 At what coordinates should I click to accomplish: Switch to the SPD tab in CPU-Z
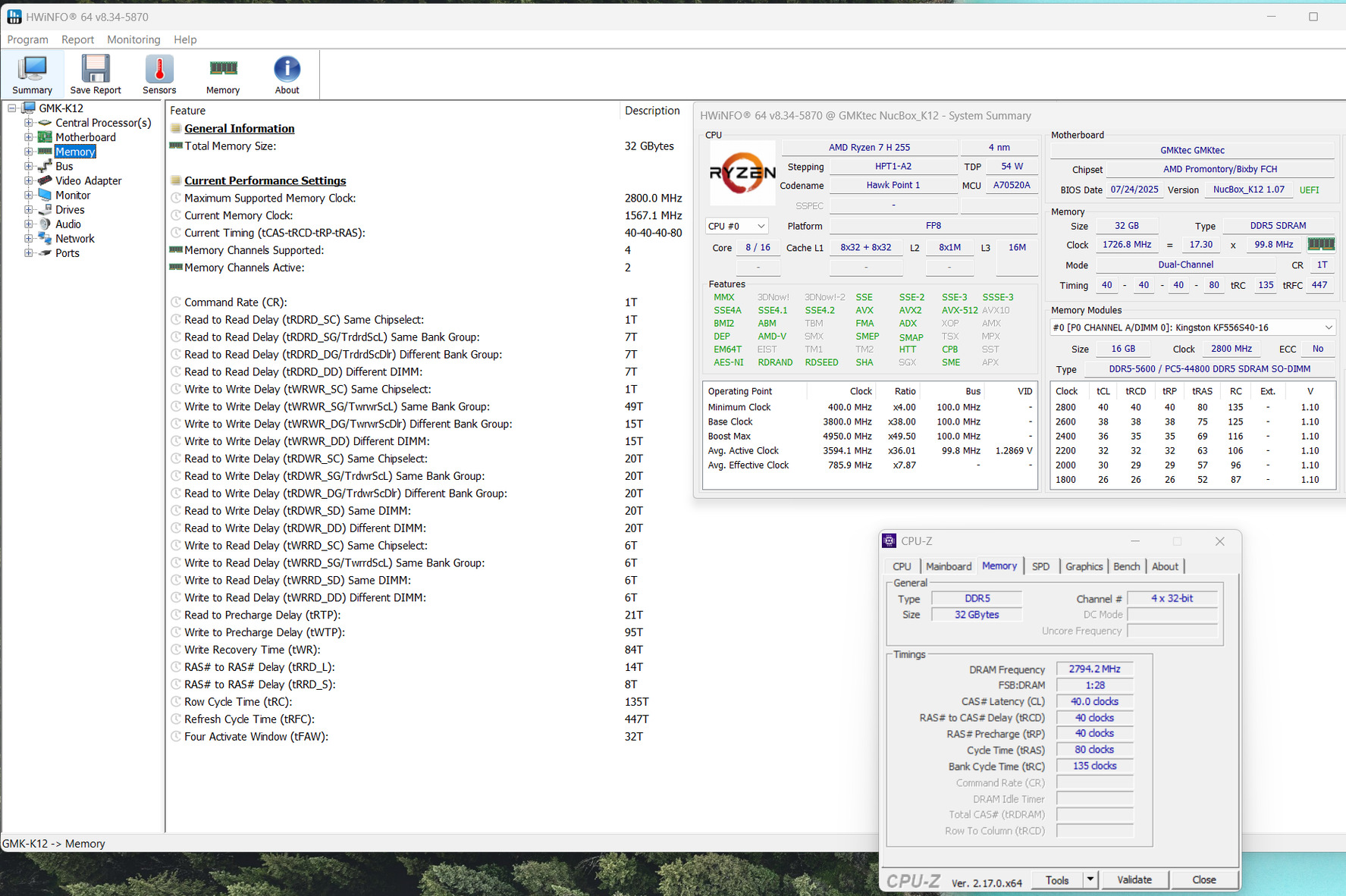[x=1040, y=566]
